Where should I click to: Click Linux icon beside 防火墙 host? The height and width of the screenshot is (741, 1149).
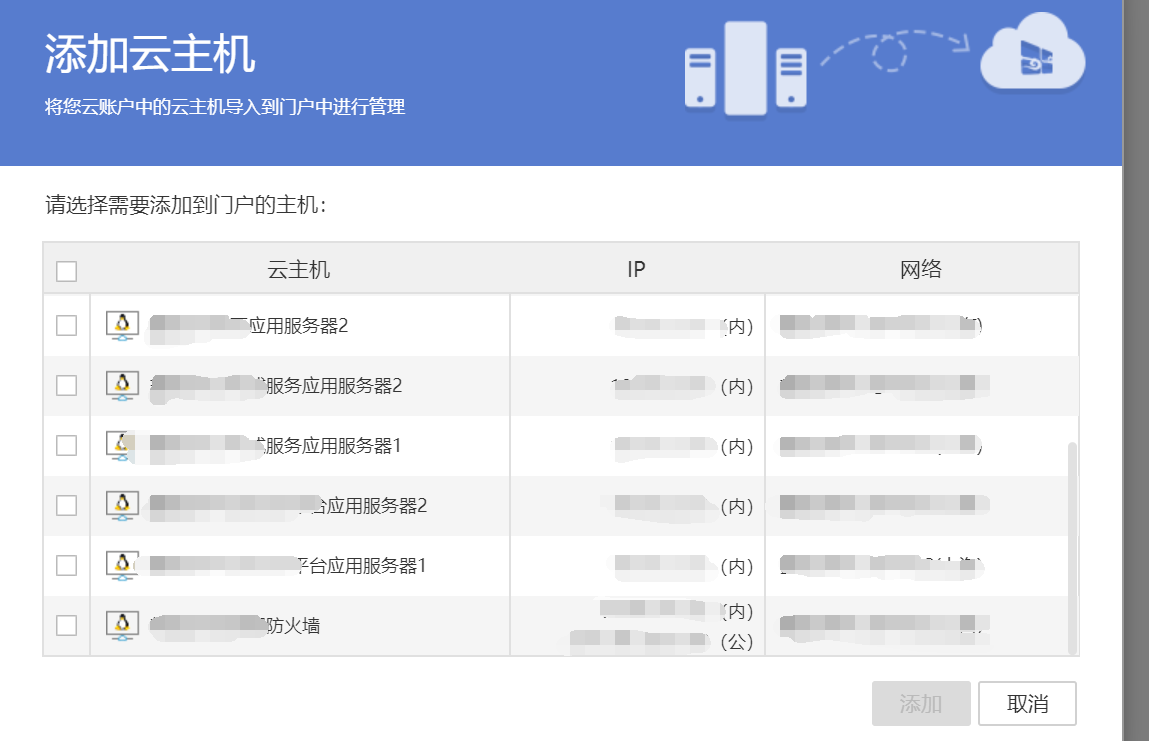(x=122, y=626)
